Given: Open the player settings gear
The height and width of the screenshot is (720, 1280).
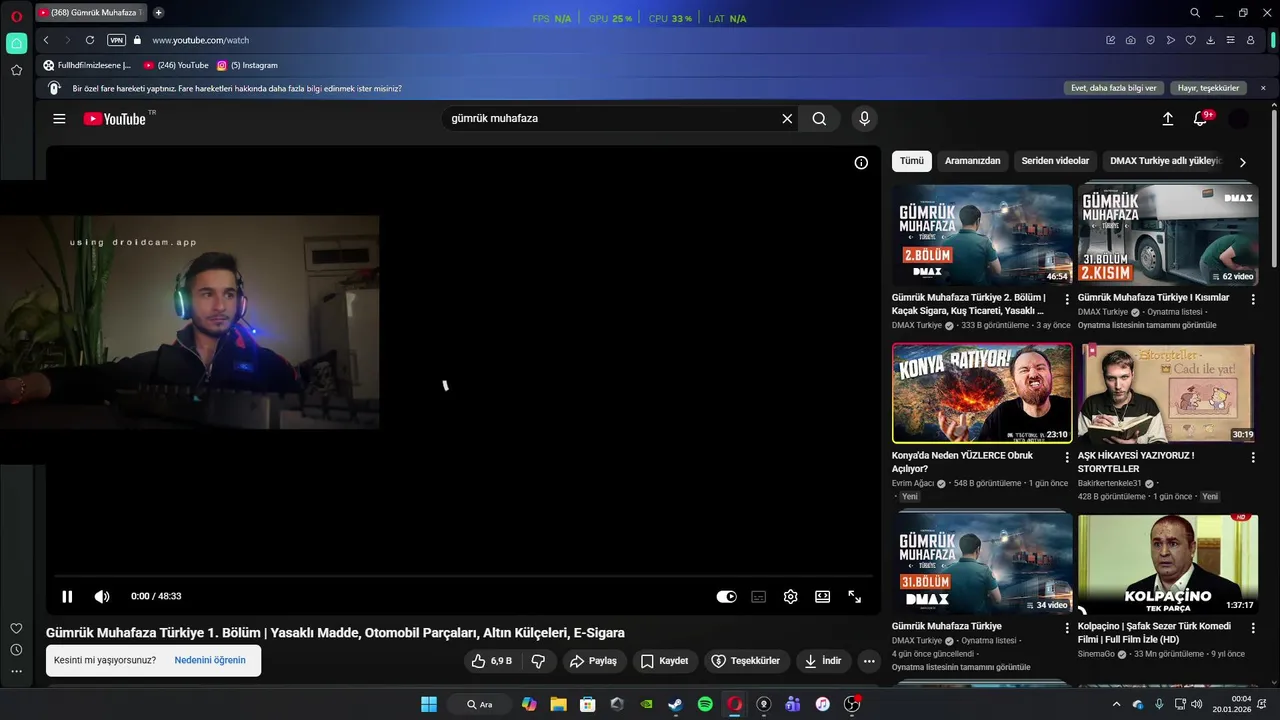Looking at the screenshot, I should (790, 597).
